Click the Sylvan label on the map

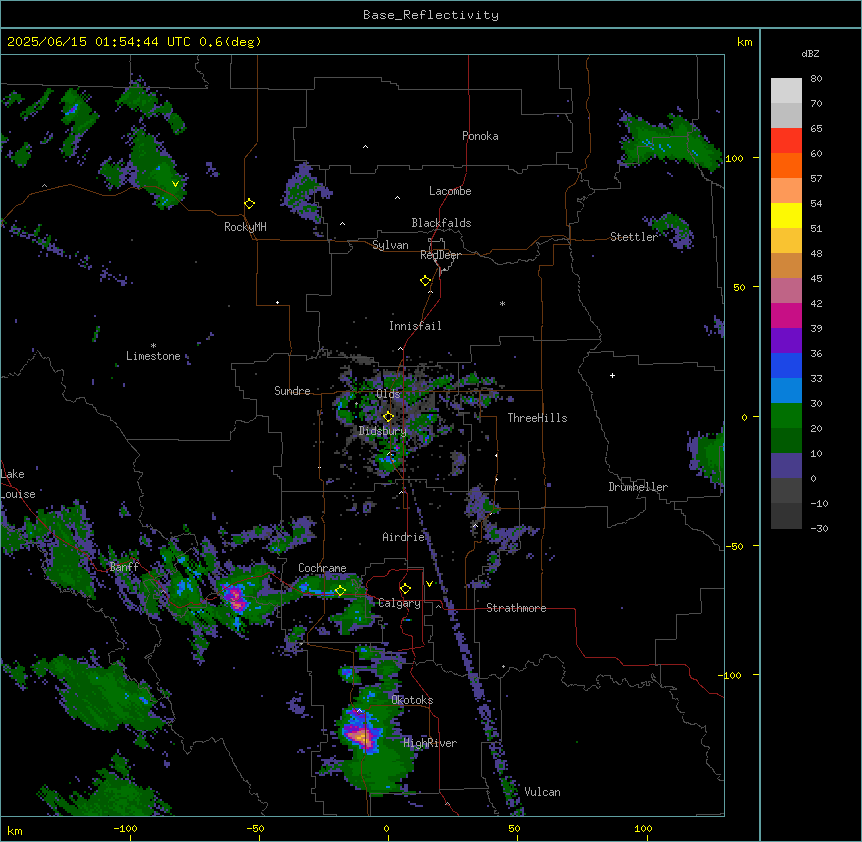pos(390,245)
